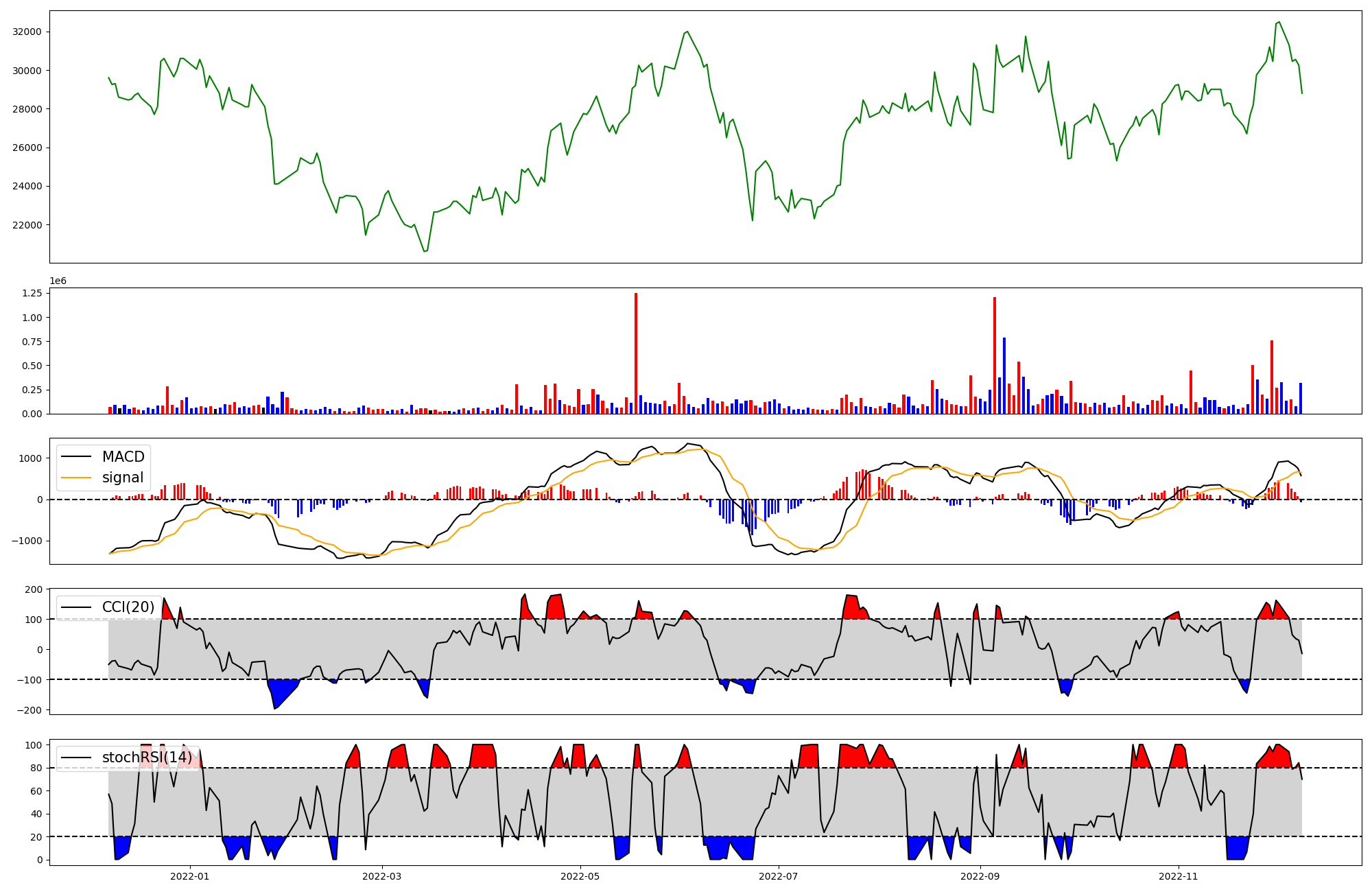This screenshot has width=1372, height=892.
Task: Click the 2022-07 x-axis date label
Action: [779, 876]
